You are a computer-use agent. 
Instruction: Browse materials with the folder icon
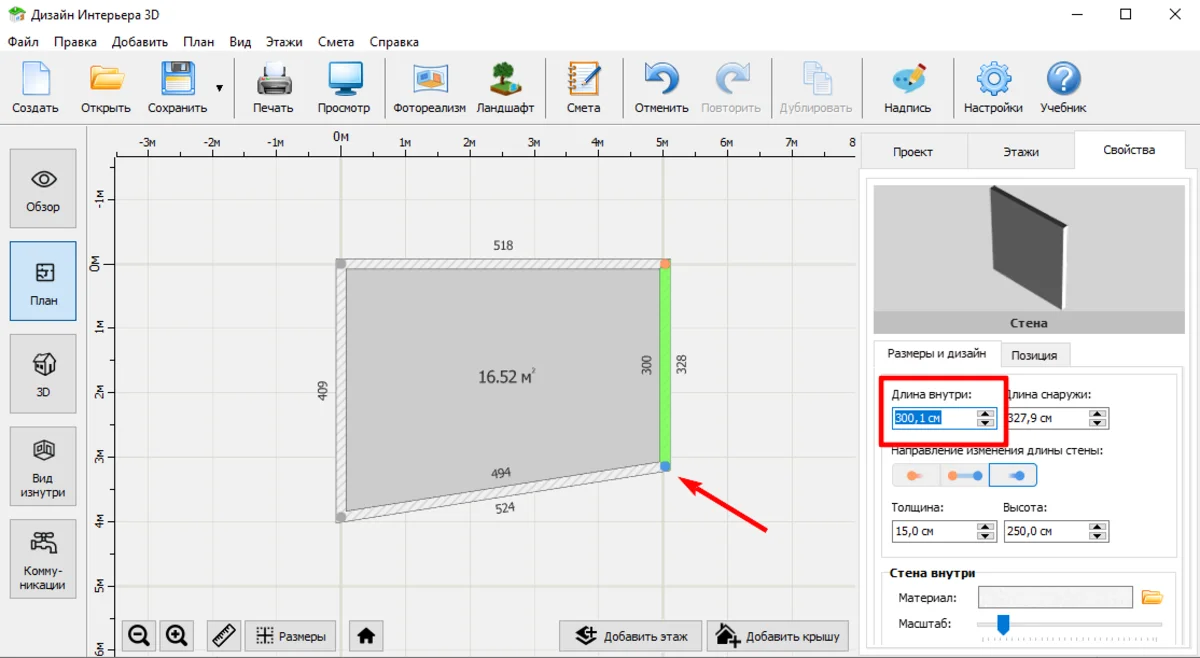(x=1153, y=597)
